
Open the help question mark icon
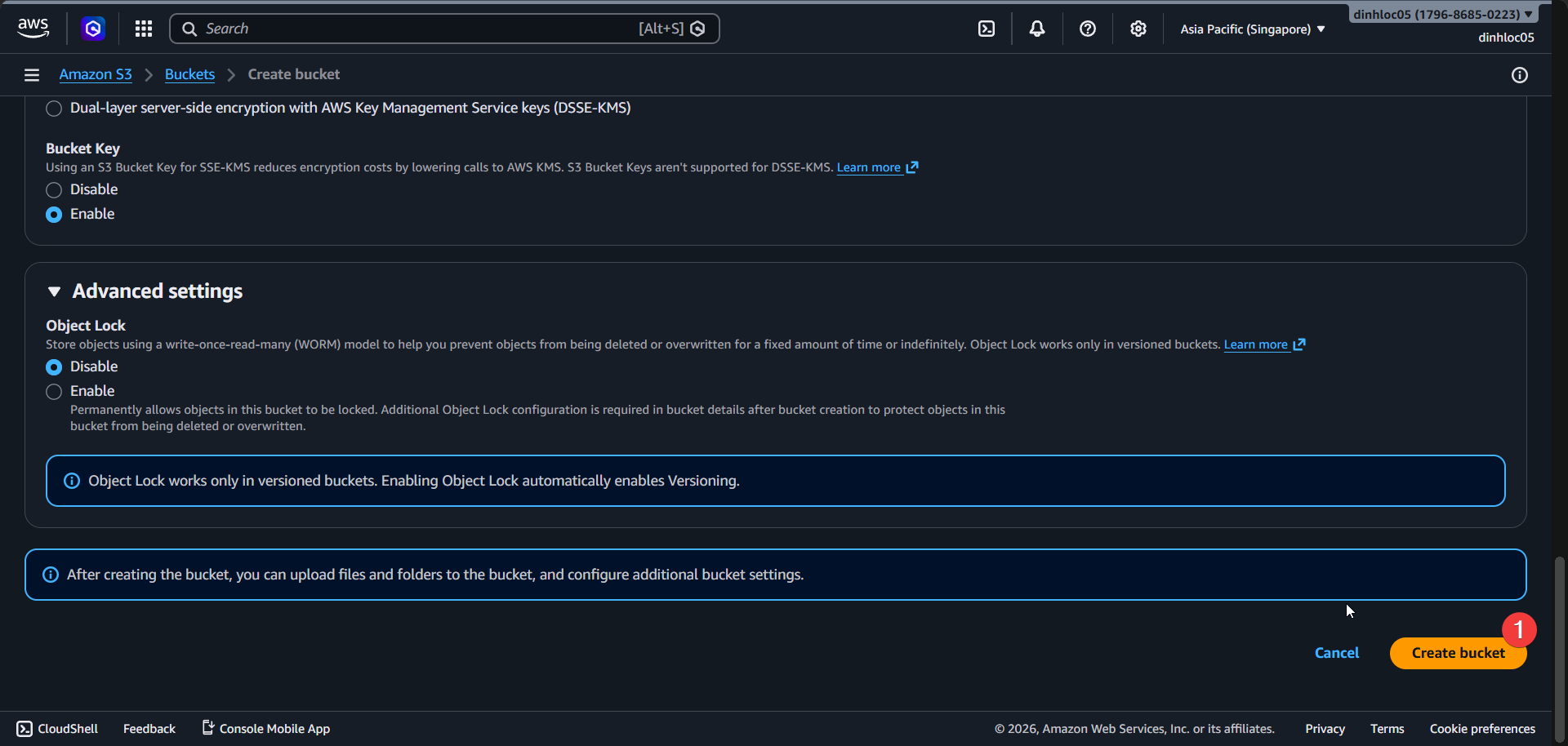(x=1088, y=29)
